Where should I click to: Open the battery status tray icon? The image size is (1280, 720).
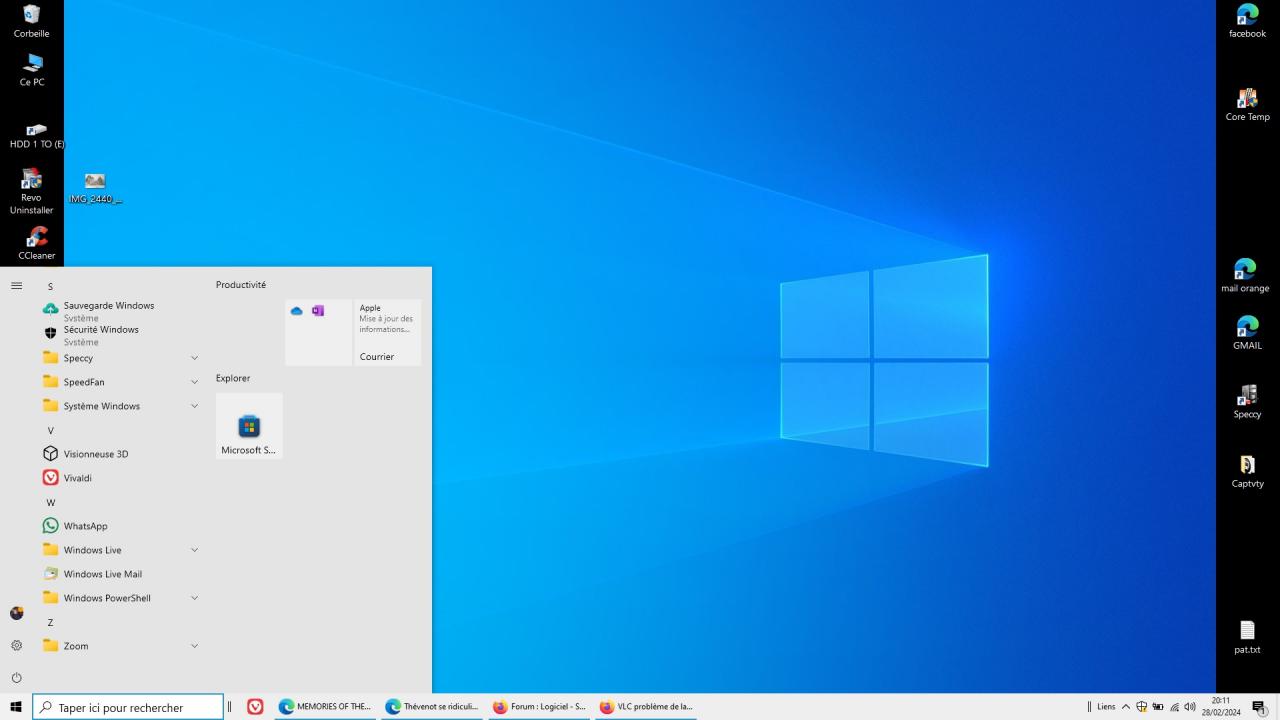click(x=1158, y=707)
